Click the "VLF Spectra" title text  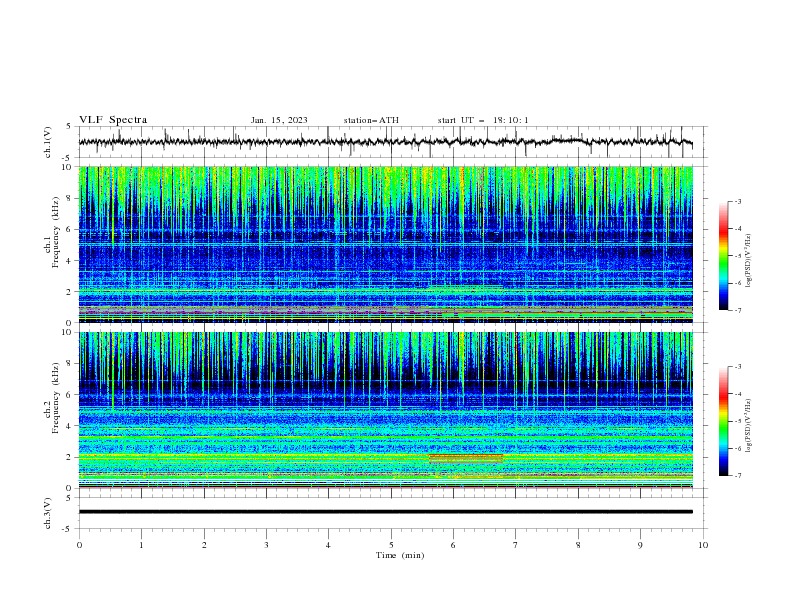(113, 120)
